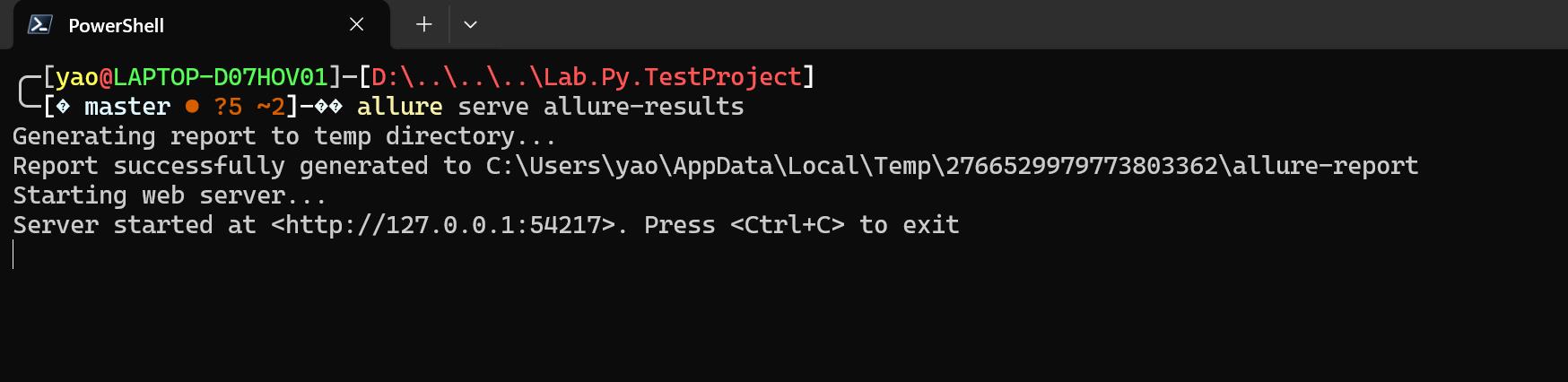Expand the new tab profile dropdown
1568x382 pixels.
click(470, 25)
